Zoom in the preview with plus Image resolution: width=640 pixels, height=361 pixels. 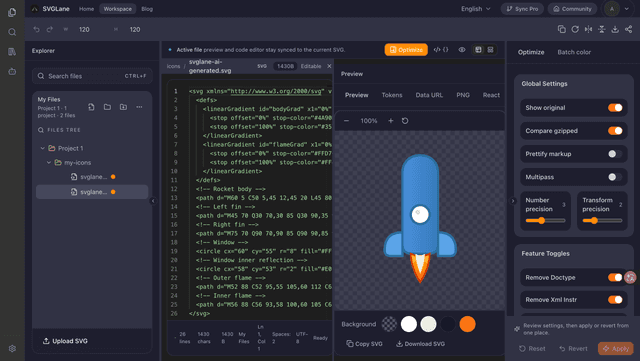coord(391,120)
